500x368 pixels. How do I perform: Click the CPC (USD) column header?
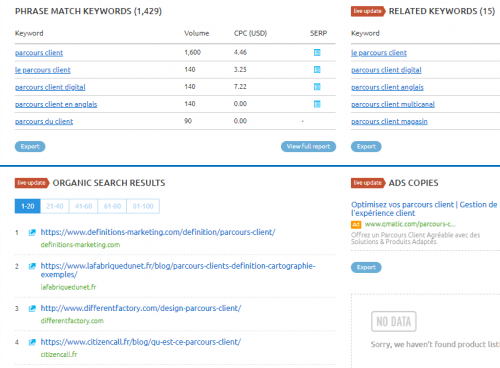click(x=250, y=33)
